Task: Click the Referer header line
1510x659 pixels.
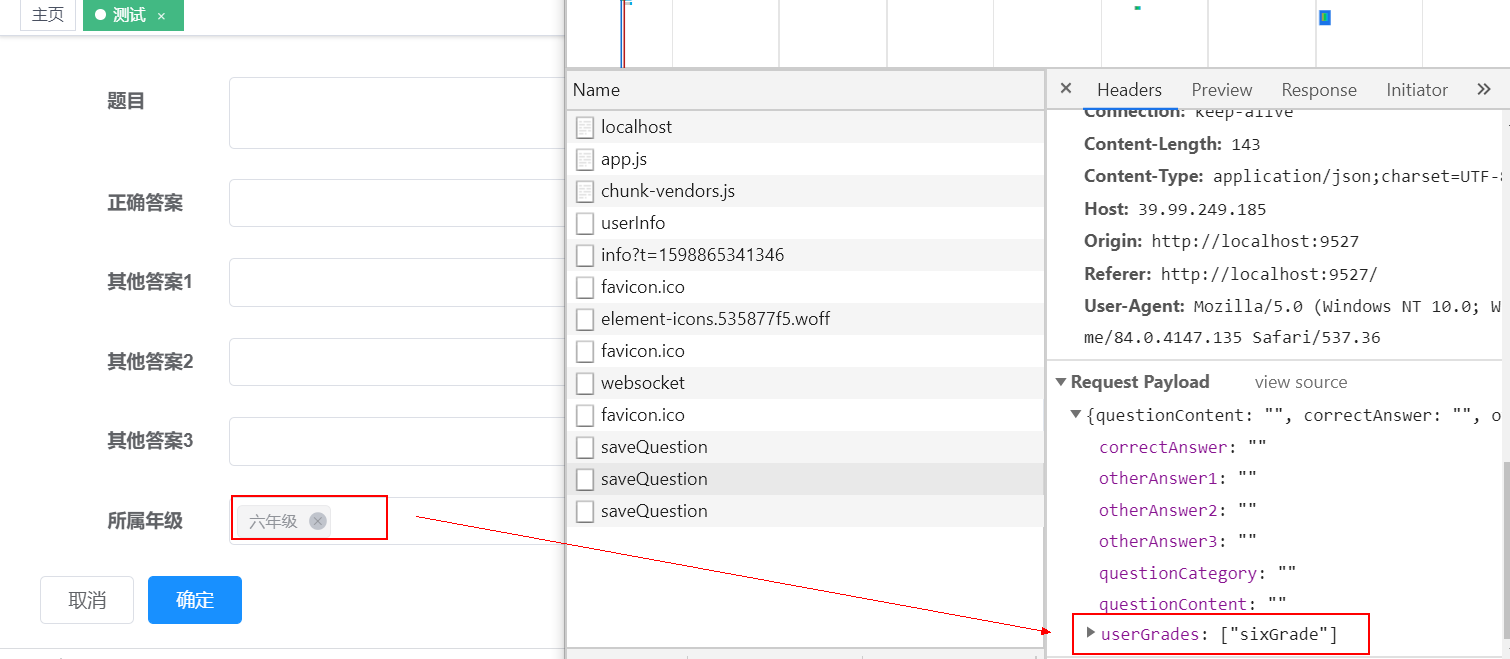Action: [x=1230, y=274]
